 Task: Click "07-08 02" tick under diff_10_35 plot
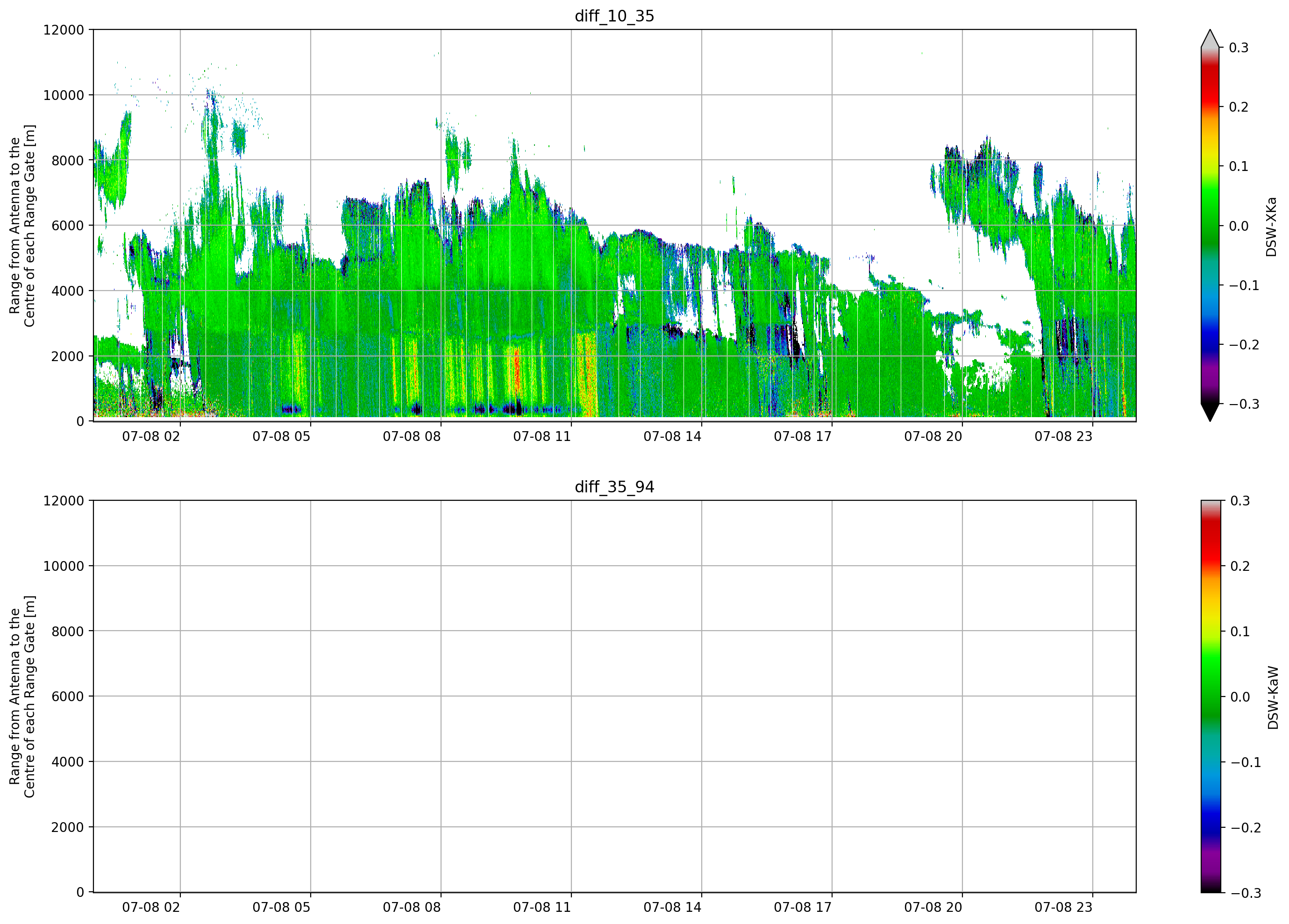tap(151, 436)
